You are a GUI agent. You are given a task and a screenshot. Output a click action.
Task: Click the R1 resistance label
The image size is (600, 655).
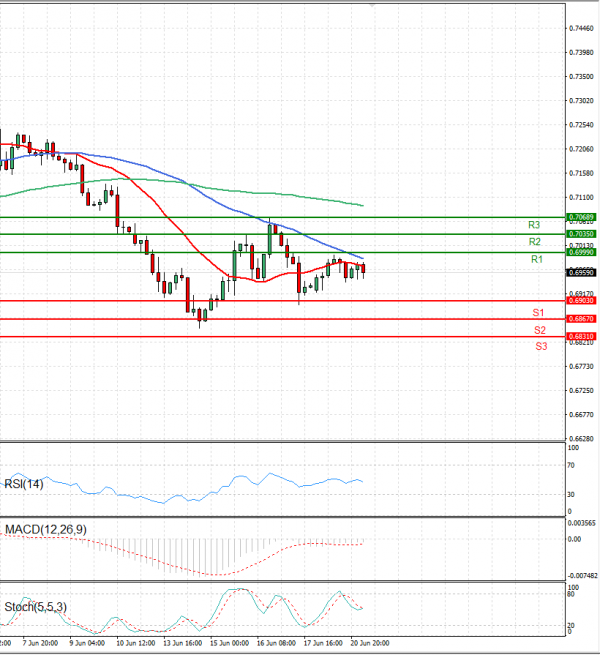536,259
